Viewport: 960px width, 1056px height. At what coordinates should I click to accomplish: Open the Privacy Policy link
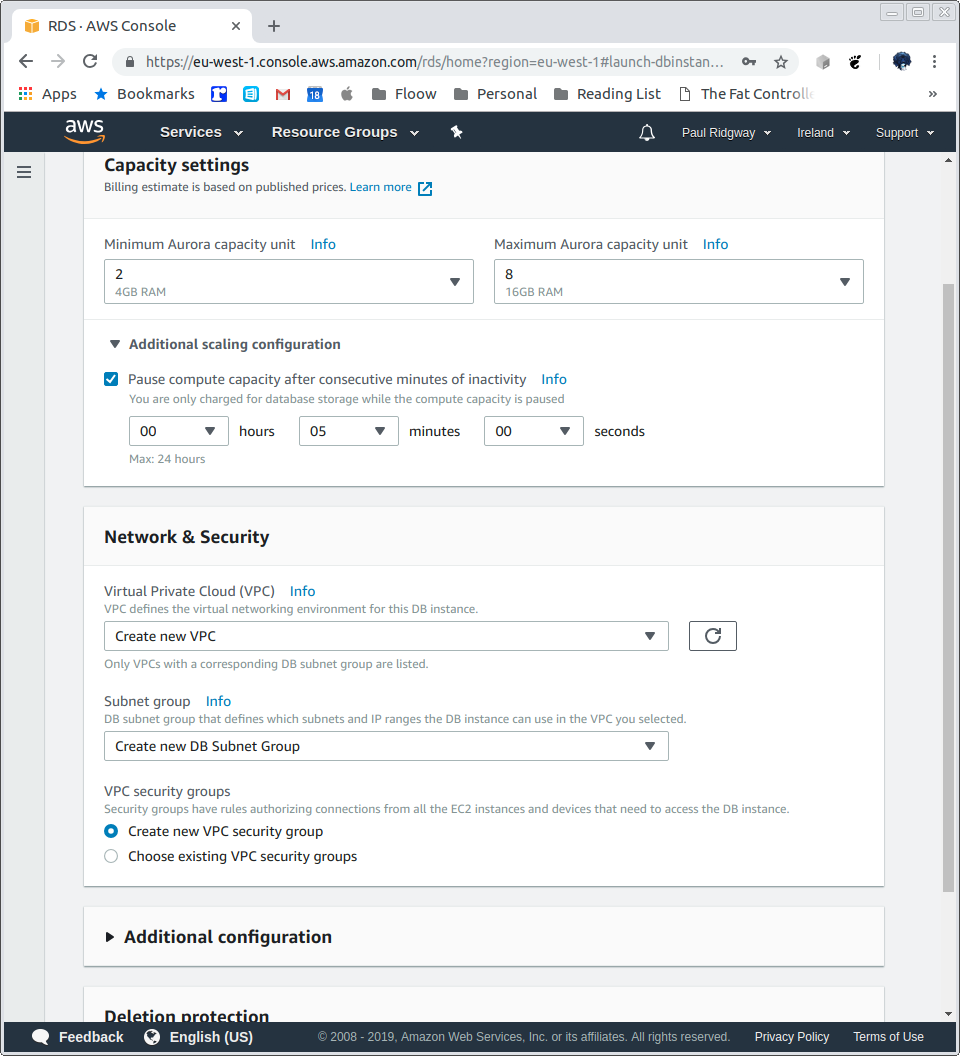pyautogui.click(x=791, y=1036)
